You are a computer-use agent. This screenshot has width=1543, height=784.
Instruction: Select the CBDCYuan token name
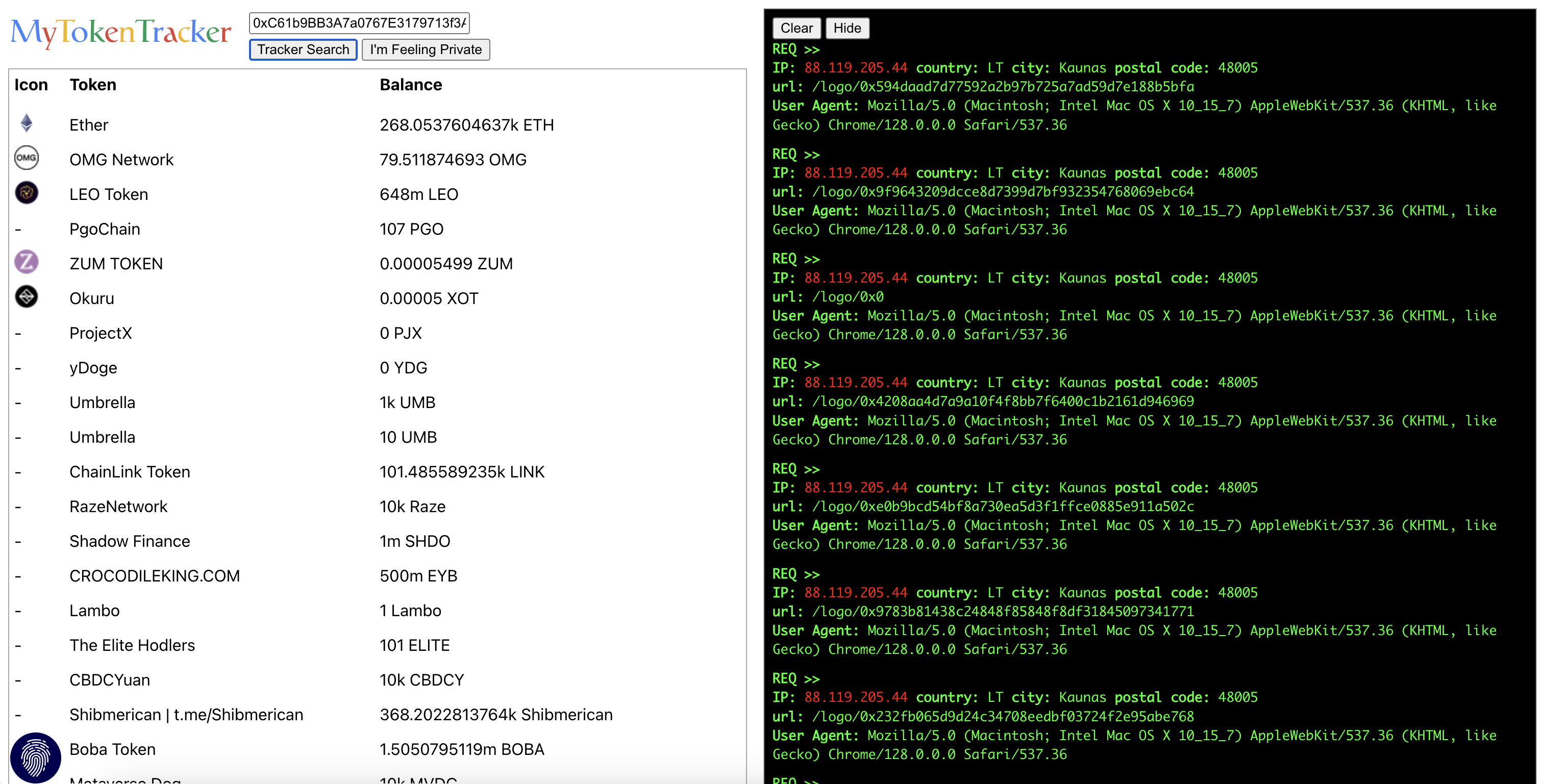110,681
